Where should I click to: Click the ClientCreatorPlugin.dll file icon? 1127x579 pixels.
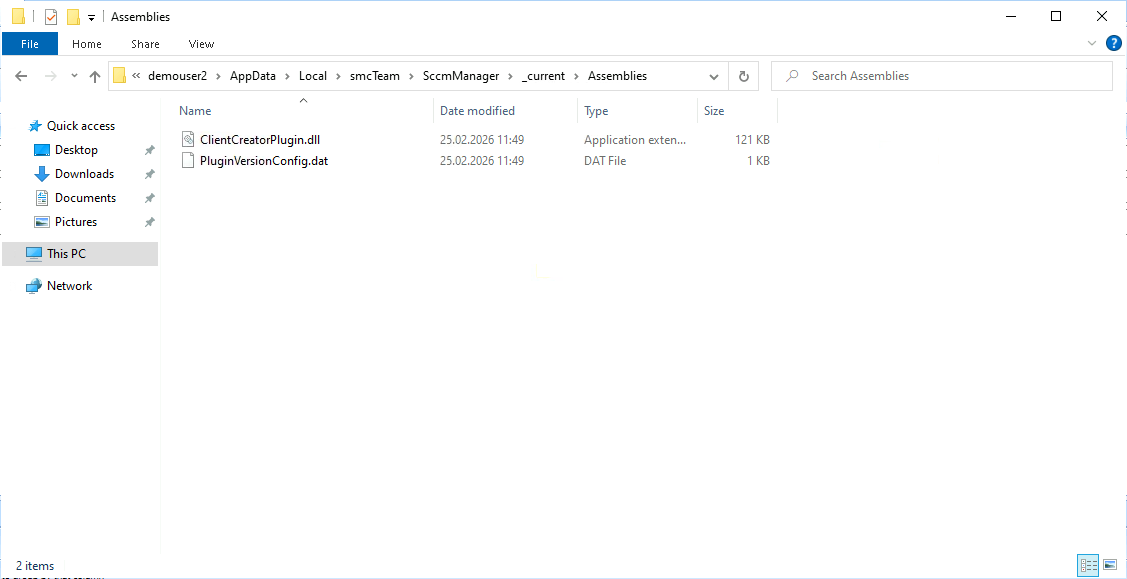click(187, 140)
